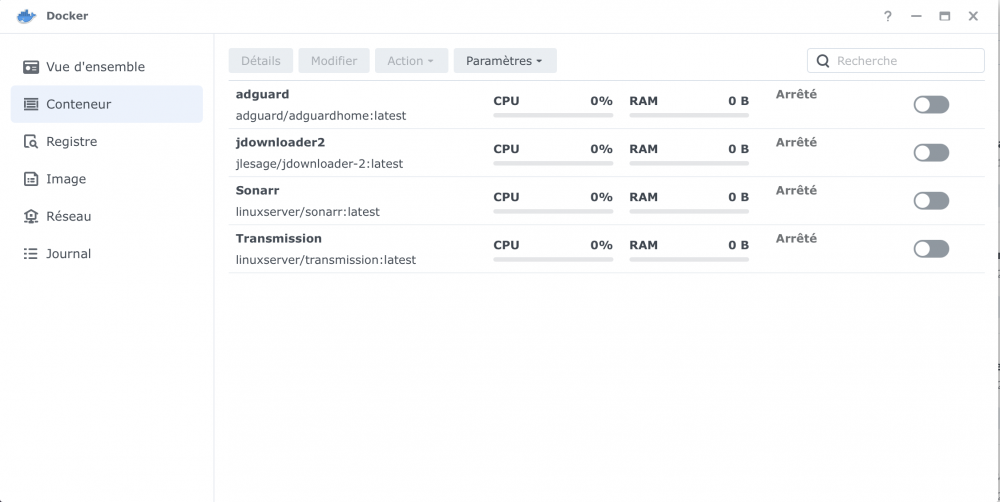Open the Paramètres dropdown menu
The image size is (1000, 502).
click(x=504, y=61)
